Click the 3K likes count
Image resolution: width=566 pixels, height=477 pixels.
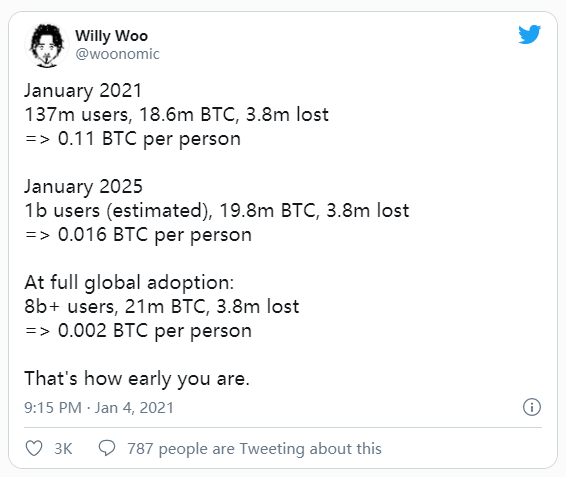tap(63, 449)
